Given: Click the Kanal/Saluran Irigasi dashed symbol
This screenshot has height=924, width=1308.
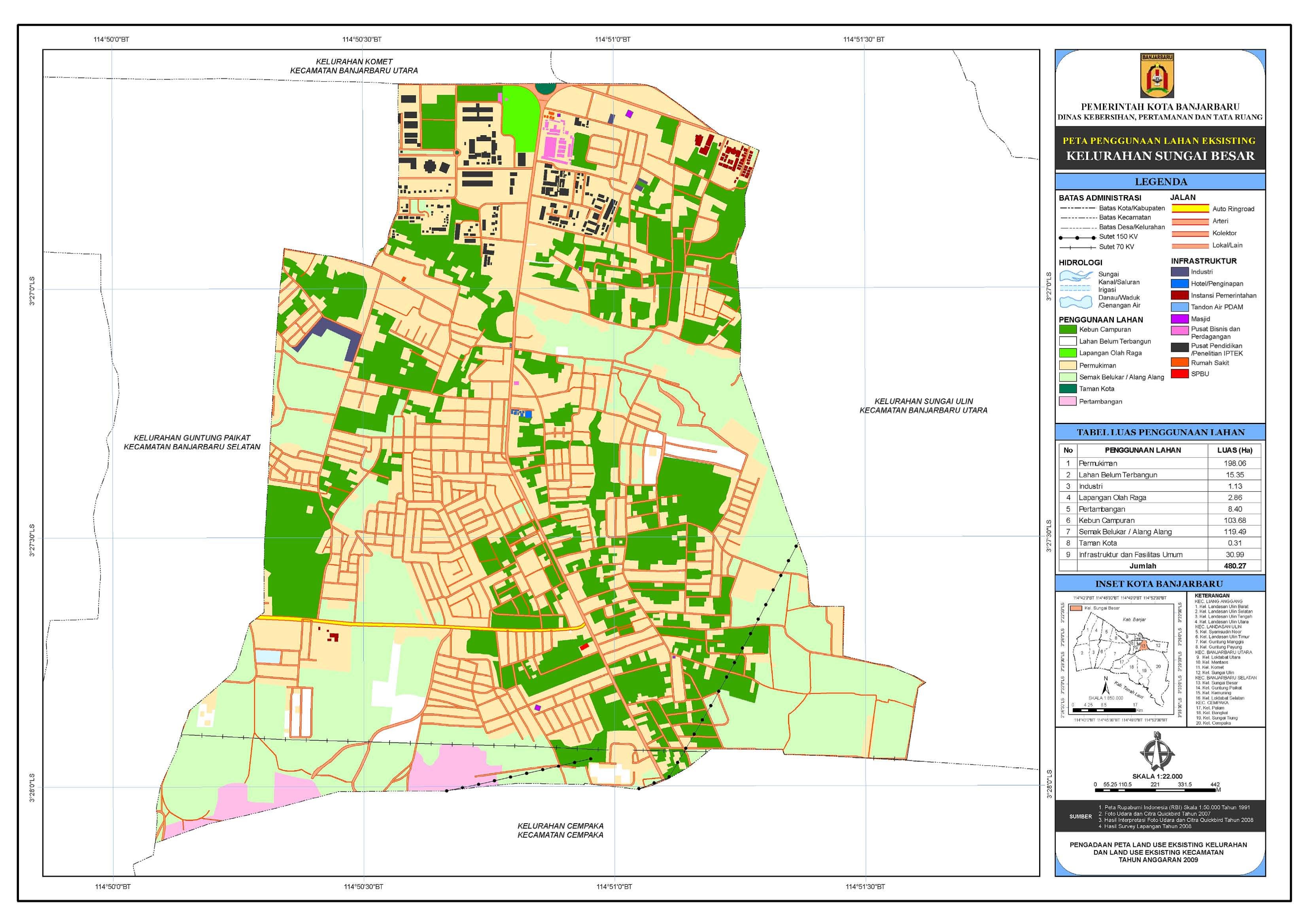Looking at the screenshot, I should click(1076, 287).
